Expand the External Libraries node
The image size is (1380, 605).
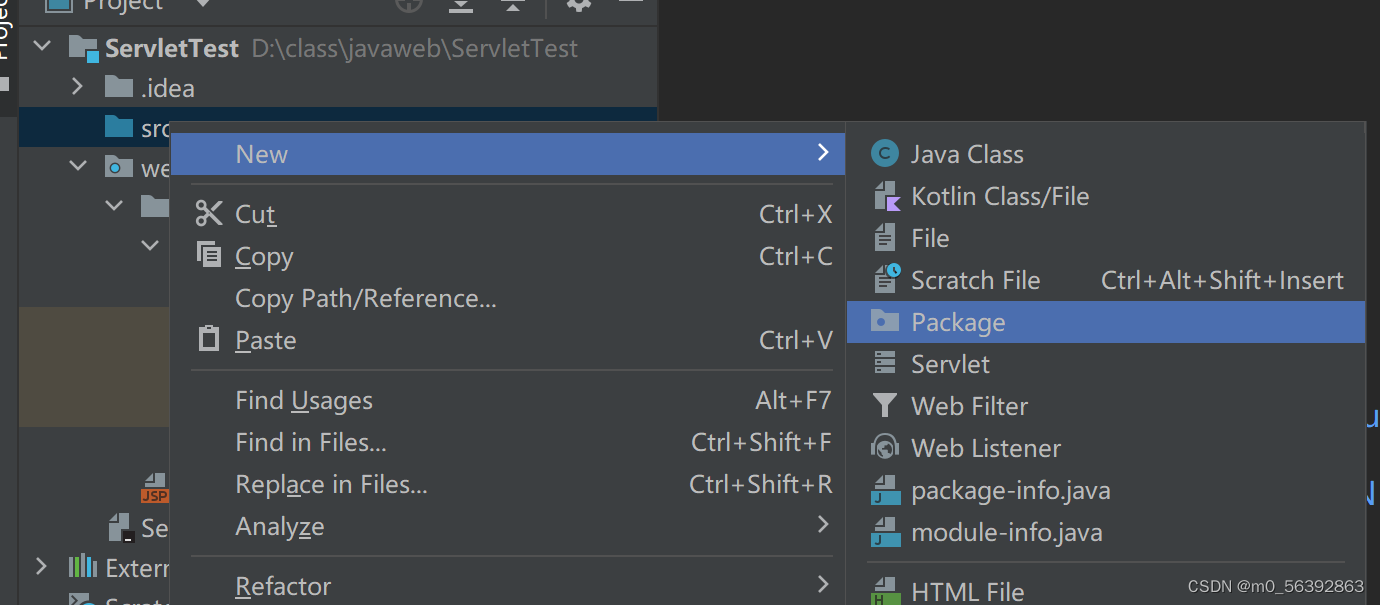coord(41,567)
